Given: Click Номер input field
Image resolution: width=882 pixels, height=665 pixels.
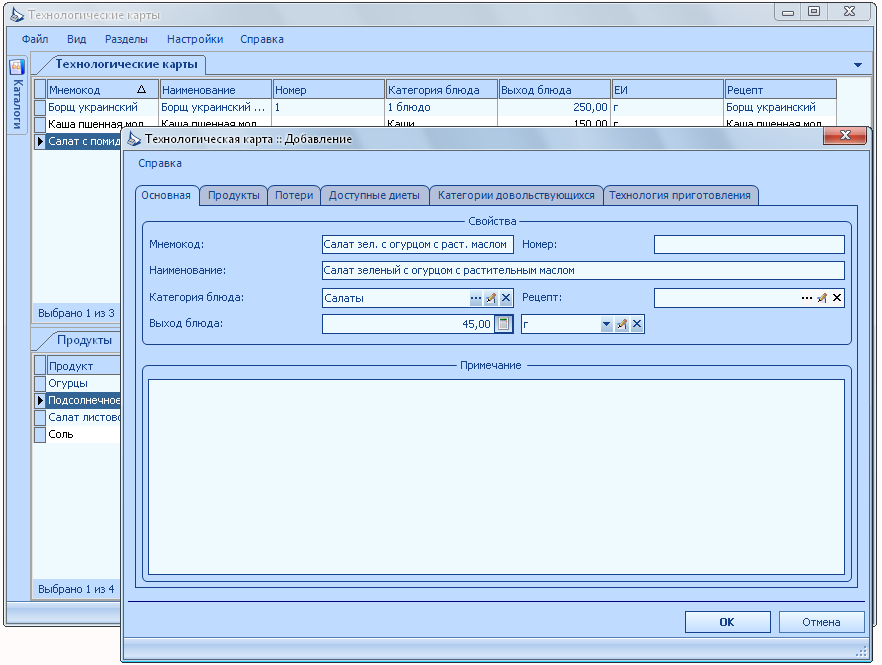Looking at the screenshot, I should coord(749,245).
